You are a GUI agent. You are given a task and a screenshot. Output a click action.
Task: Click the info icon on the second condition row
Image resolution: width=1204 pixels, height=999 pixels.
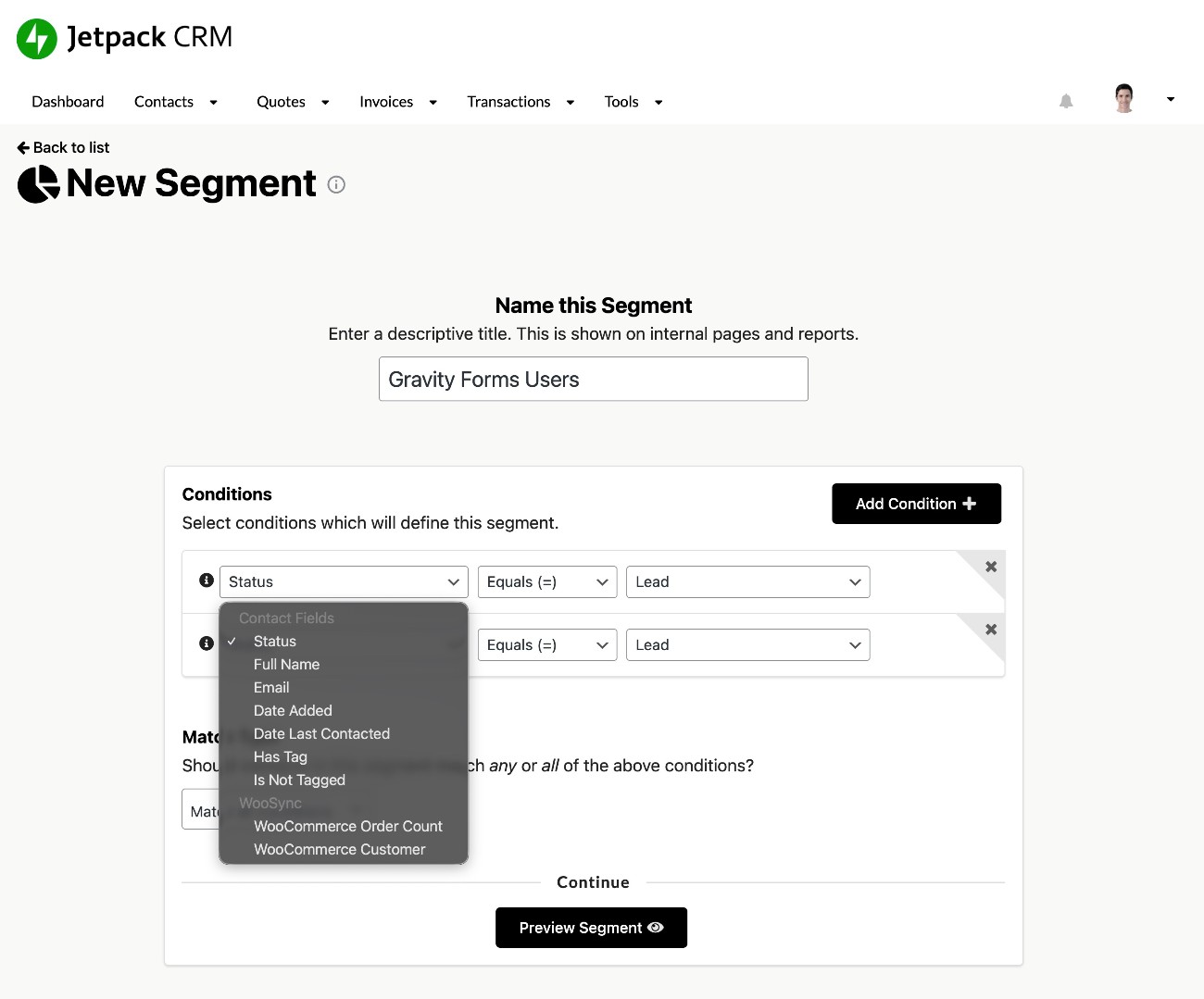pyautogui.click(x=206, y=643)
